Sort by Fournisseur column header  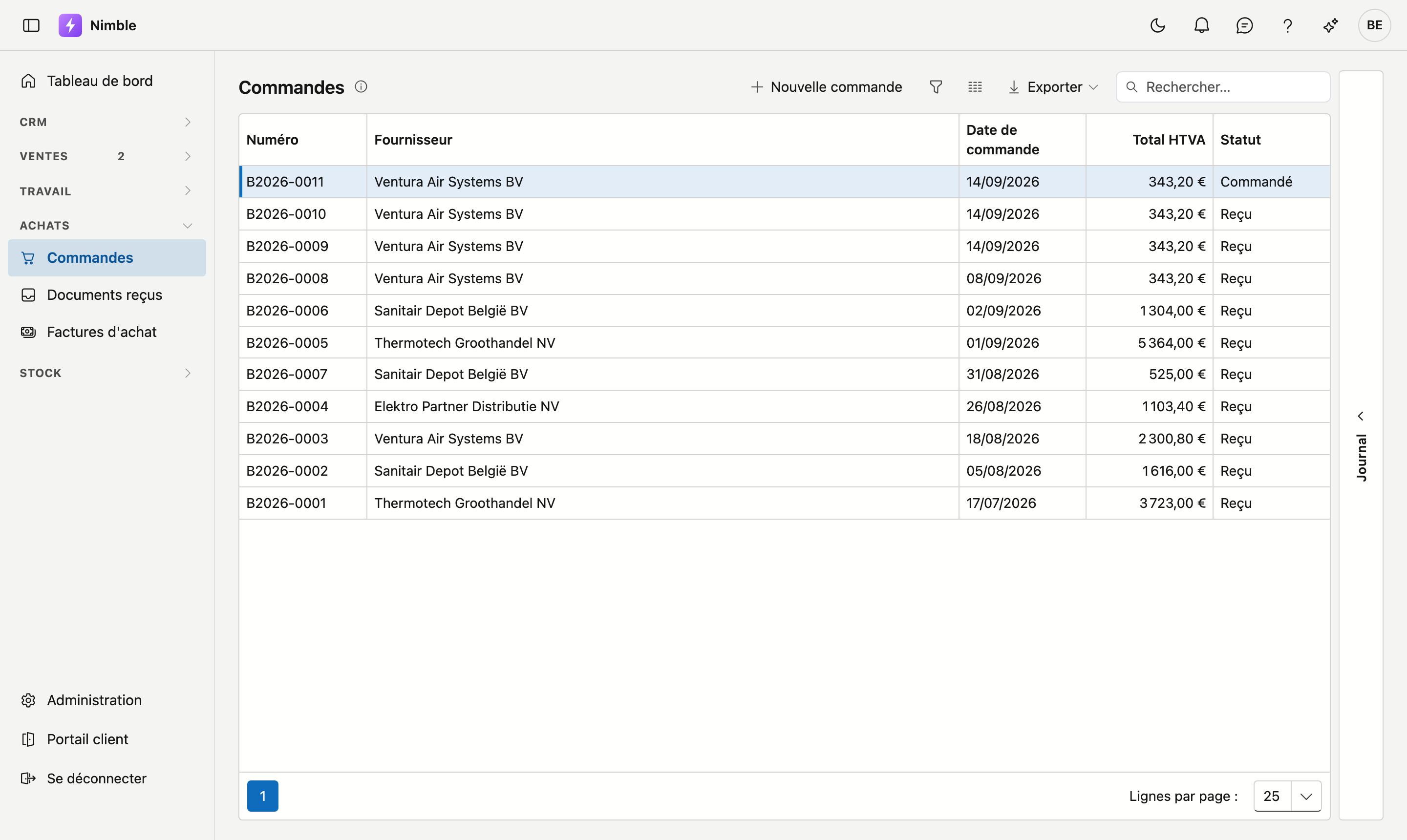662,140
